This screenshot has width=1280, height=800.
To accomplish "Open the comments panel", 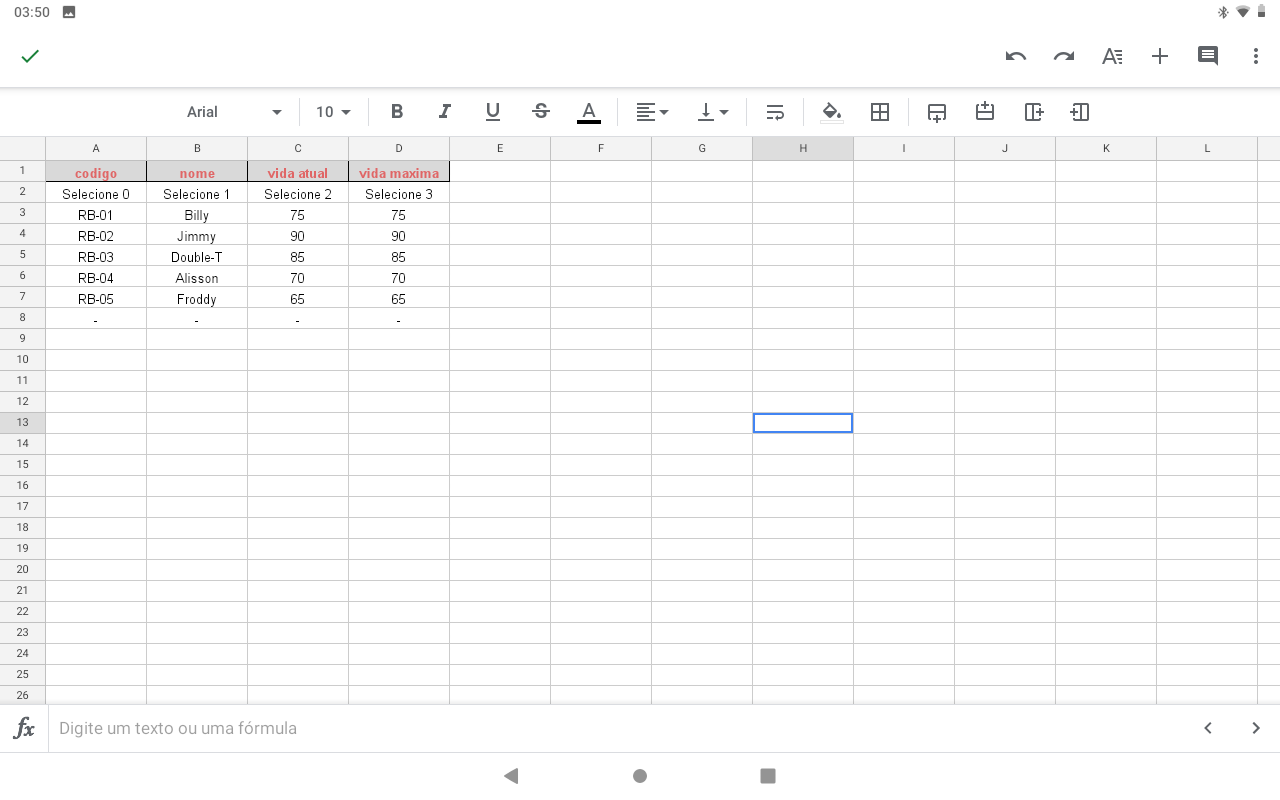I will [1207, 56].
